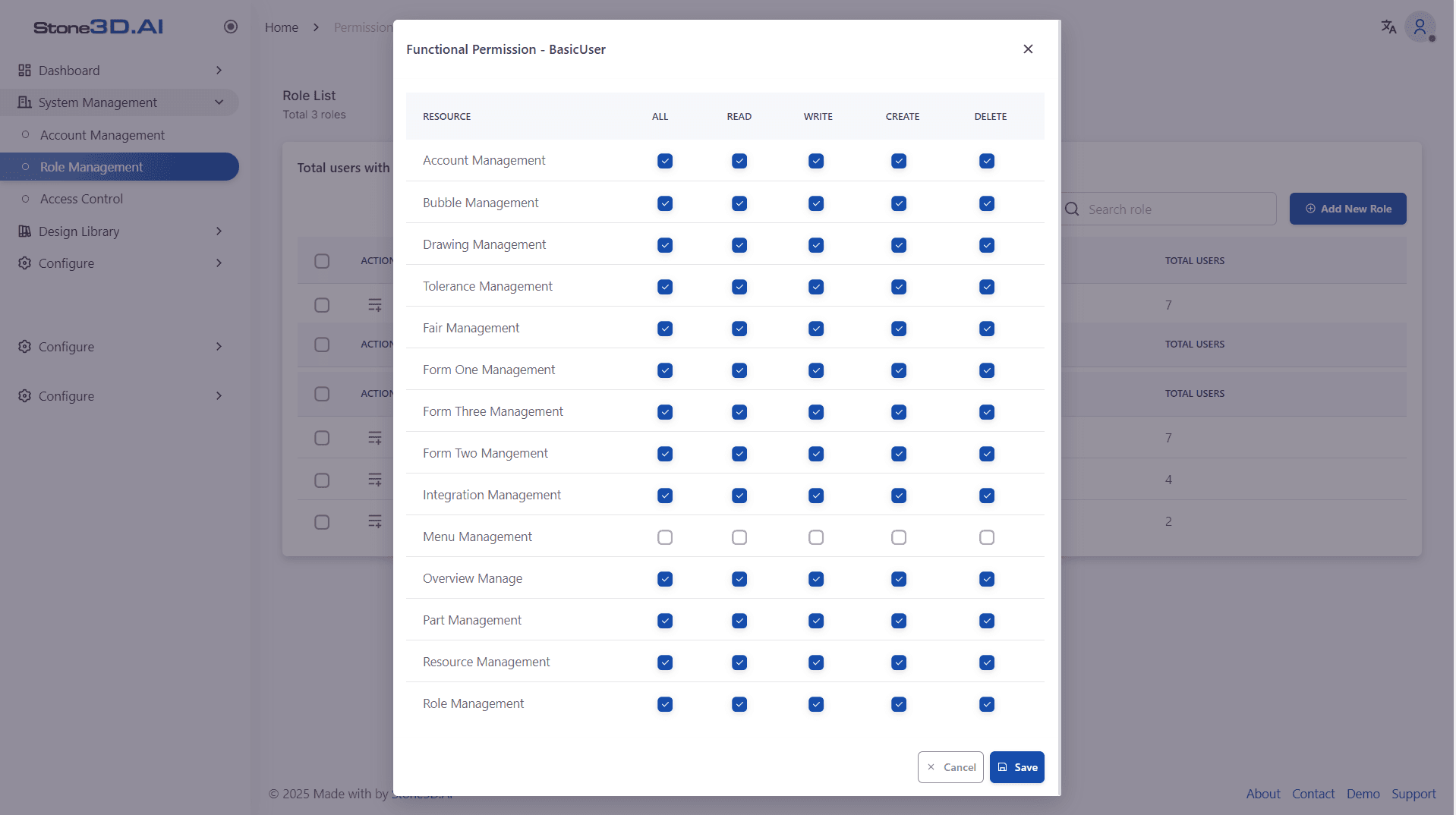The height and width of the screenshot is (815, 1456).
Task: Open the About footer link
Action: click(x=1263, y=794)
